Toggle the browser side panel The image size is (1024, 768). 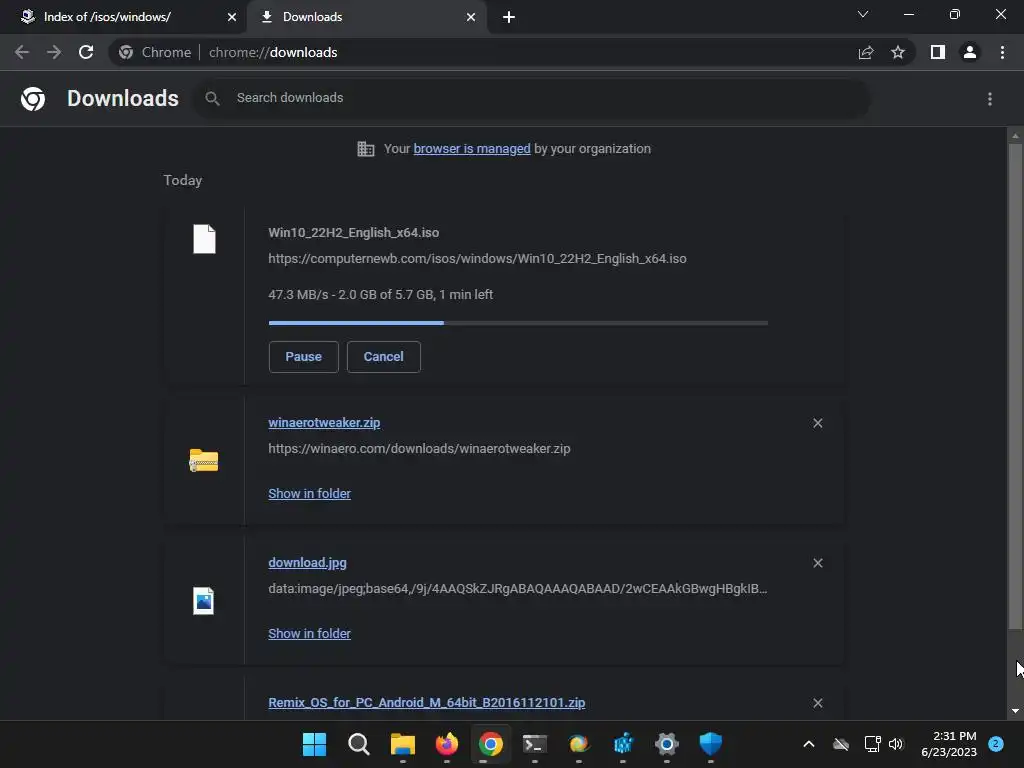coord(938,52)
